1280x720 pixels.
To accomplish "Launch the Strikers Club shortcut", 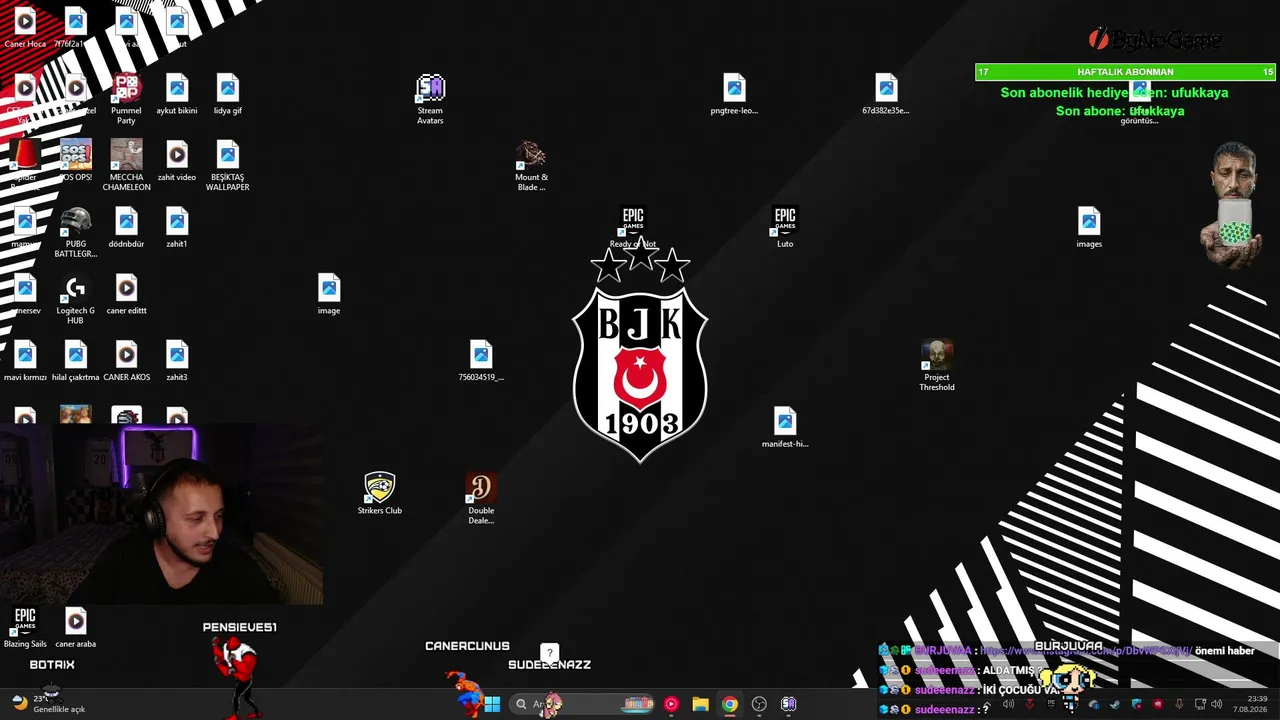I will pyautogui.click(x=380, y=494).
